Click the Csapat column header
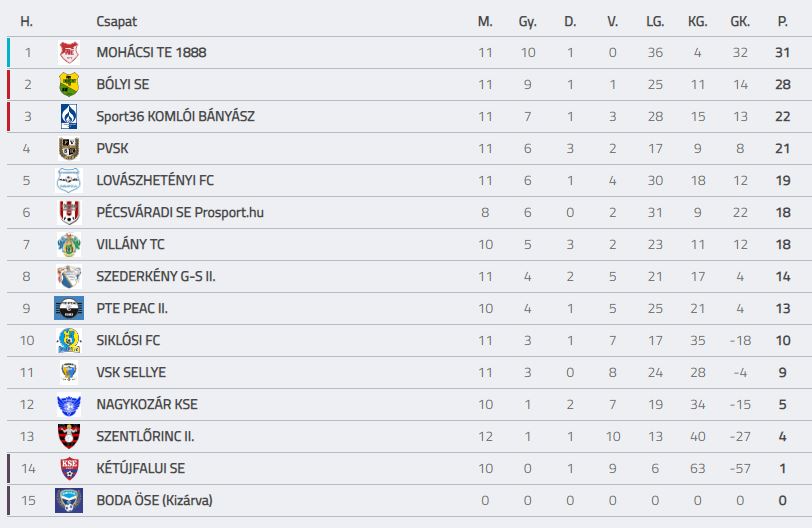This screenshot has height=528, width=812. tap(117, 21)
